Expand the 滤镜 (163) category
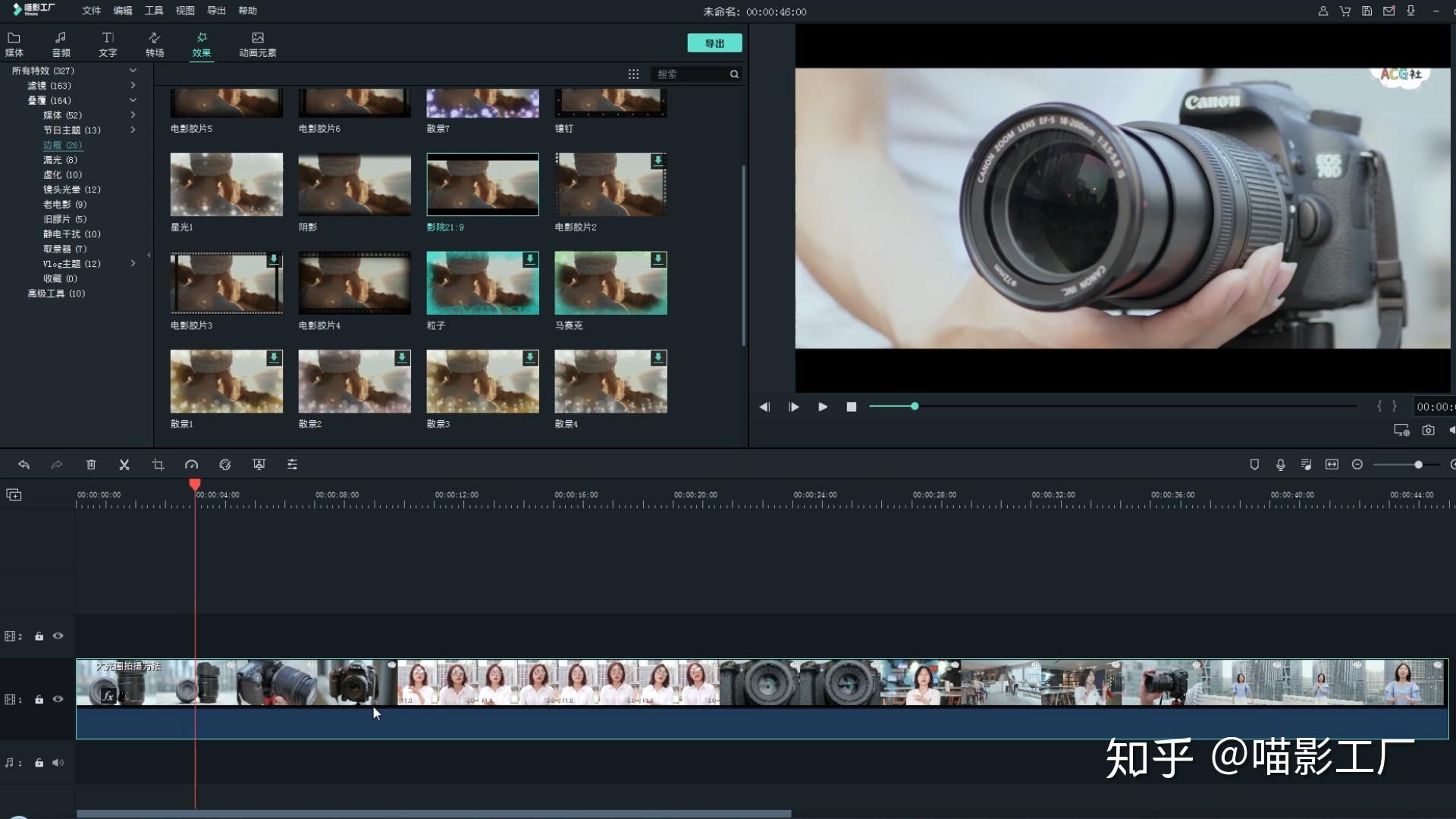1456x819 pixels. pos(133,85)
